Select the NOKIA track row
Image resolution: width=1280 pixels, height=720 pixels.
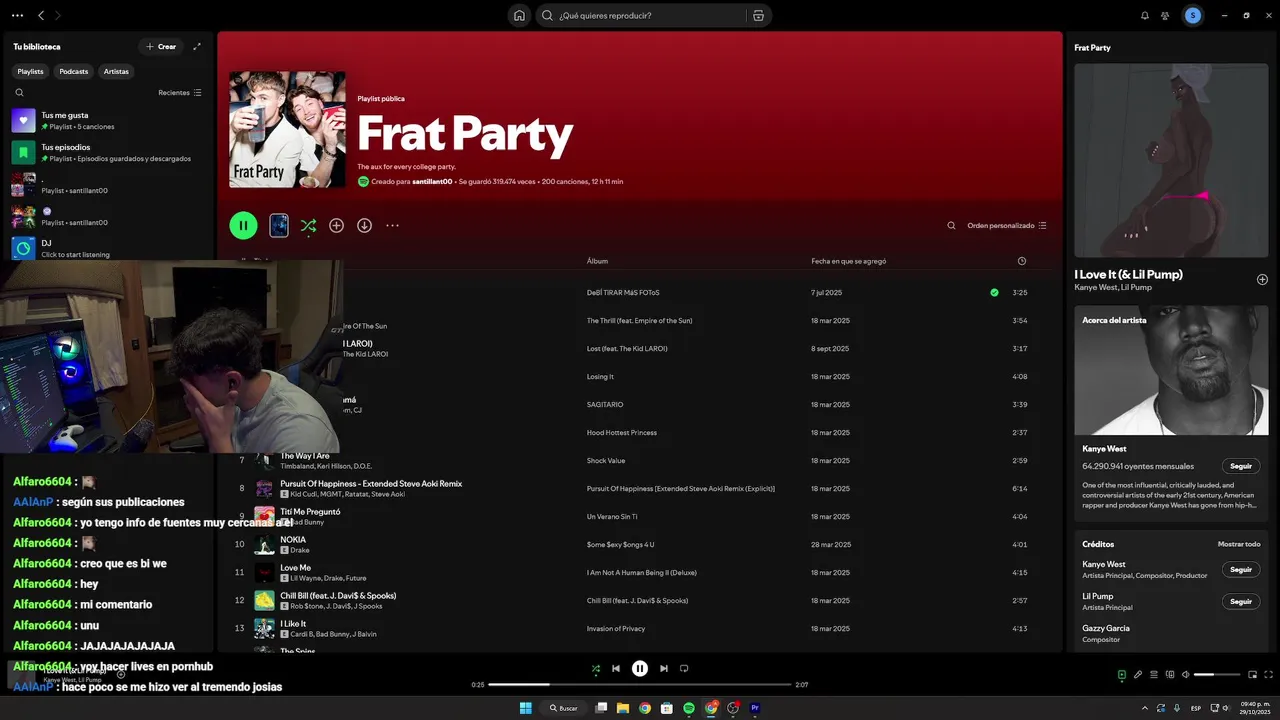tap(640, 544)
